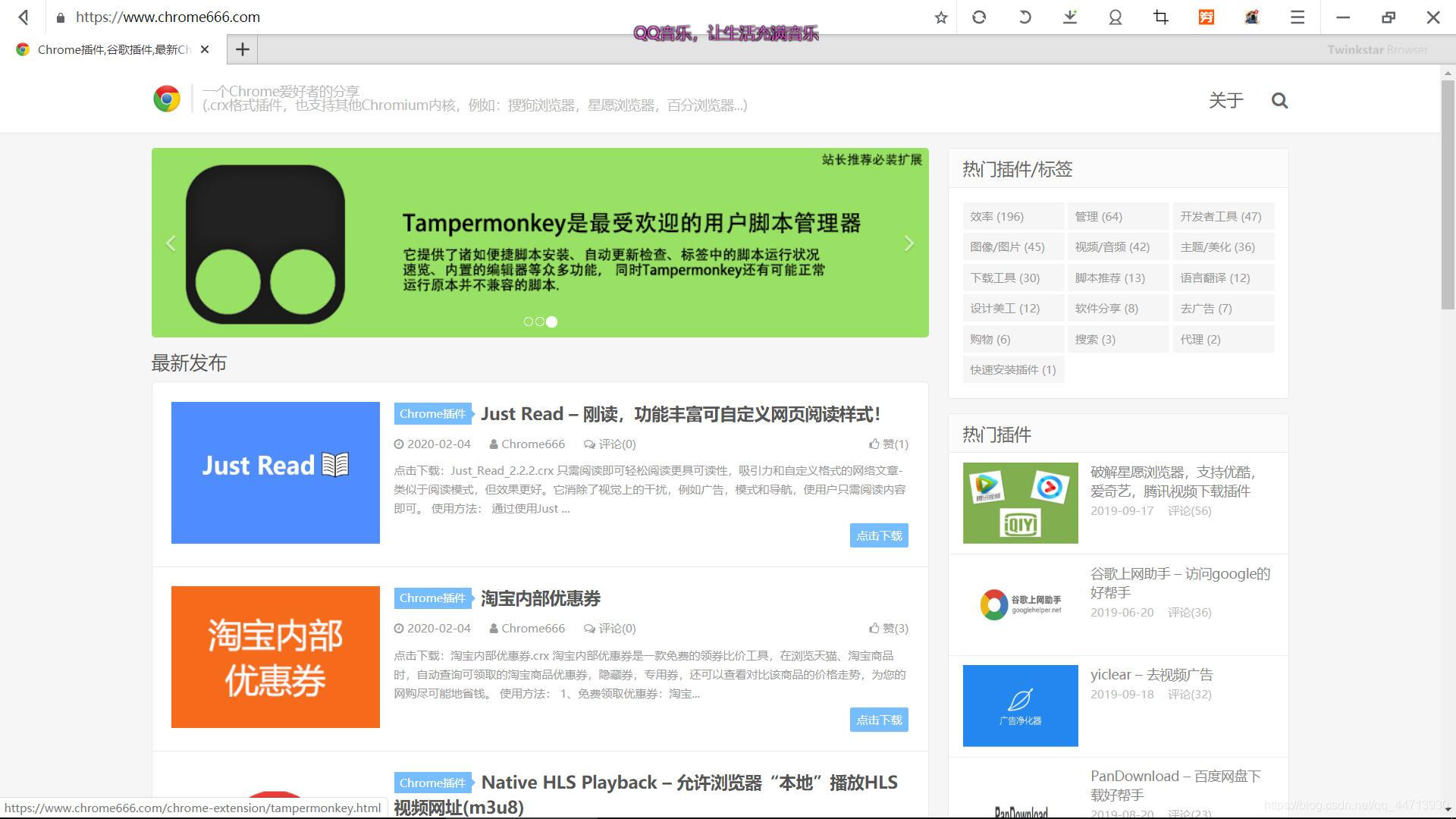Open browsing history with the clock icon

1025,17
